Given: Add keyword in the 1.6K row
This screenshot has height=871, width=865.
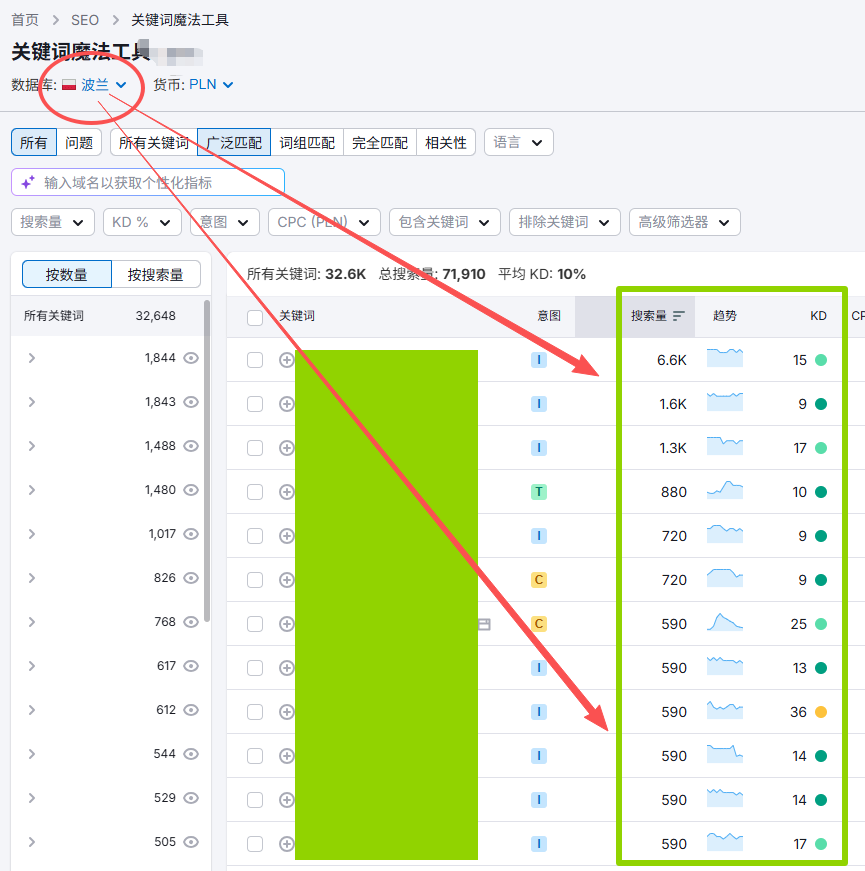Looking at the screenshot, I should tap(286, 404).
